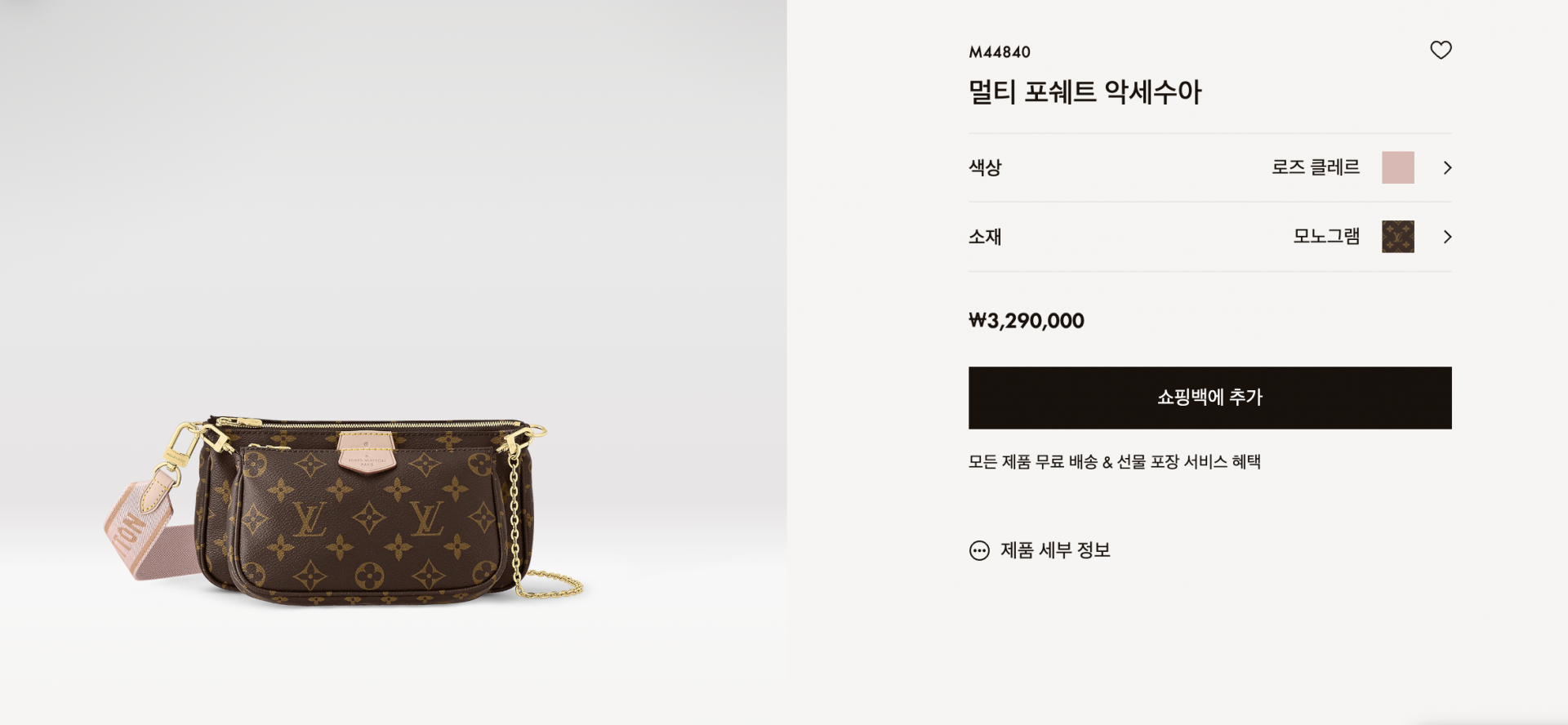1568x725 pixels.
Task: Add product to wishlist with heart icon
Action: [1441, 51]
